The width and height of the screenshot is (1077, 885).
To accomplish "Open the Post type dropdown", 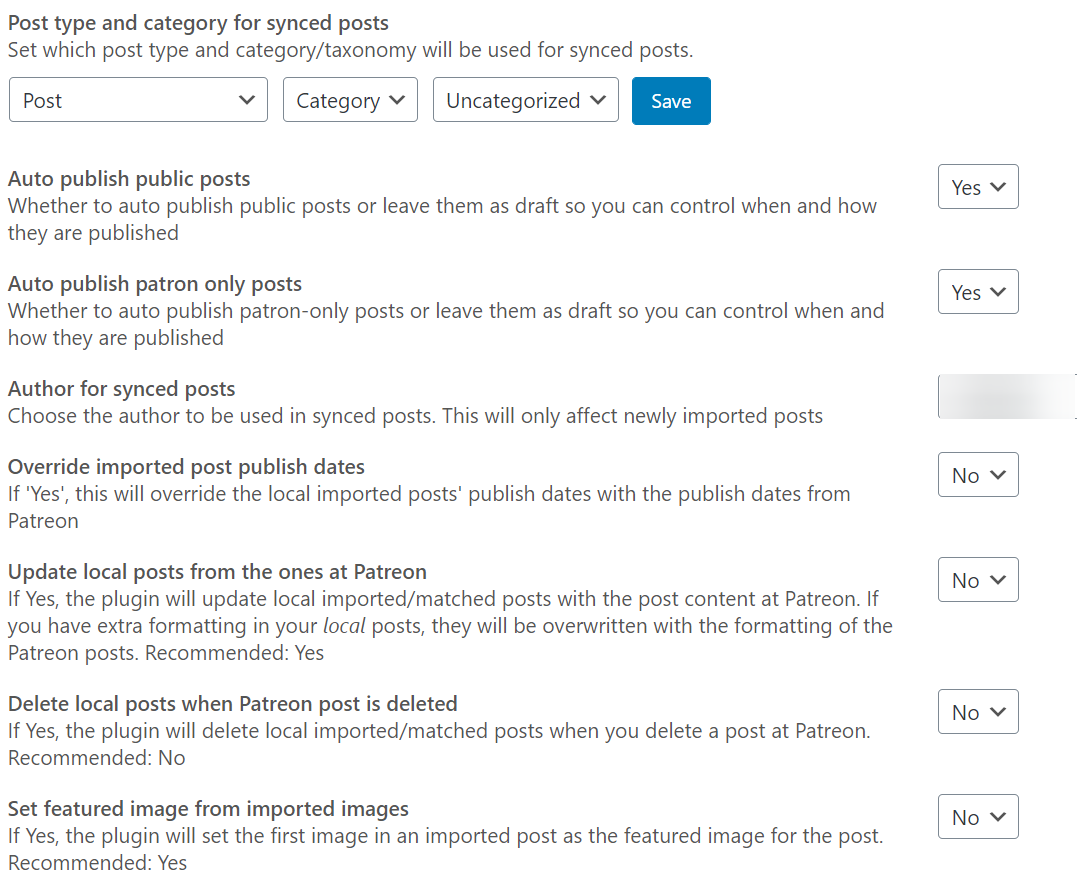I will click(x=138, y=100).
